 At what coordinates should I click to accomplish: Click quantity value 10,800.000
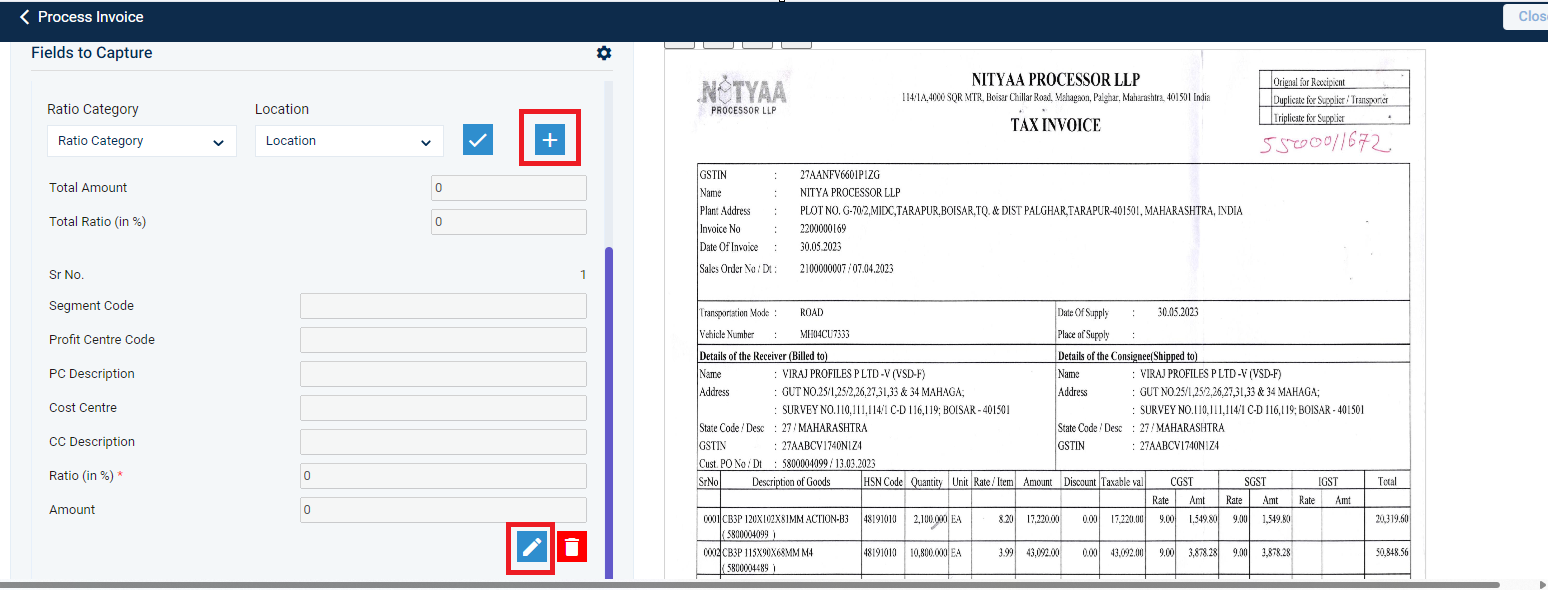[927, 552]
